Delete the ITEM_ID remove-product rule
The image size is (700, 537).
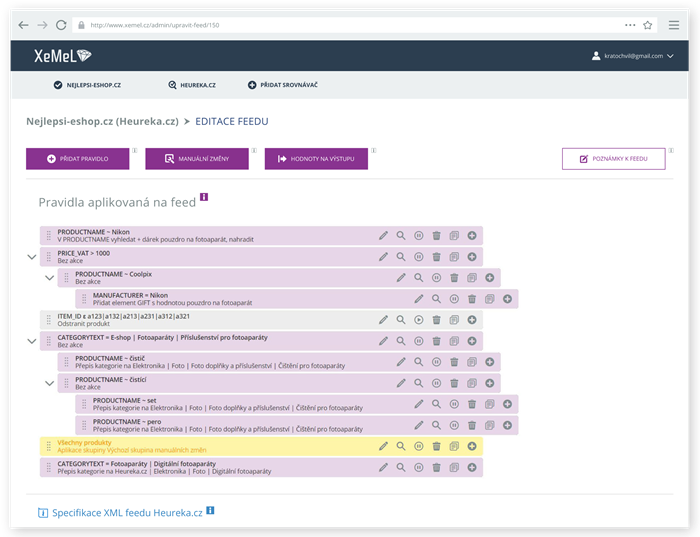coord(437,320)
